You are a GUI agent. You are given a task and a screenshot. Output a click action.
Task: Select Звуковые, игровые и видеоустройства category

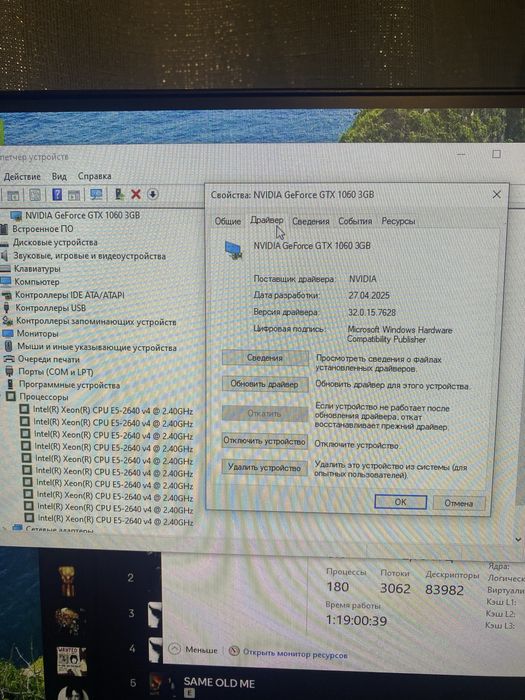pyautogui.click(x=89, y=256)
